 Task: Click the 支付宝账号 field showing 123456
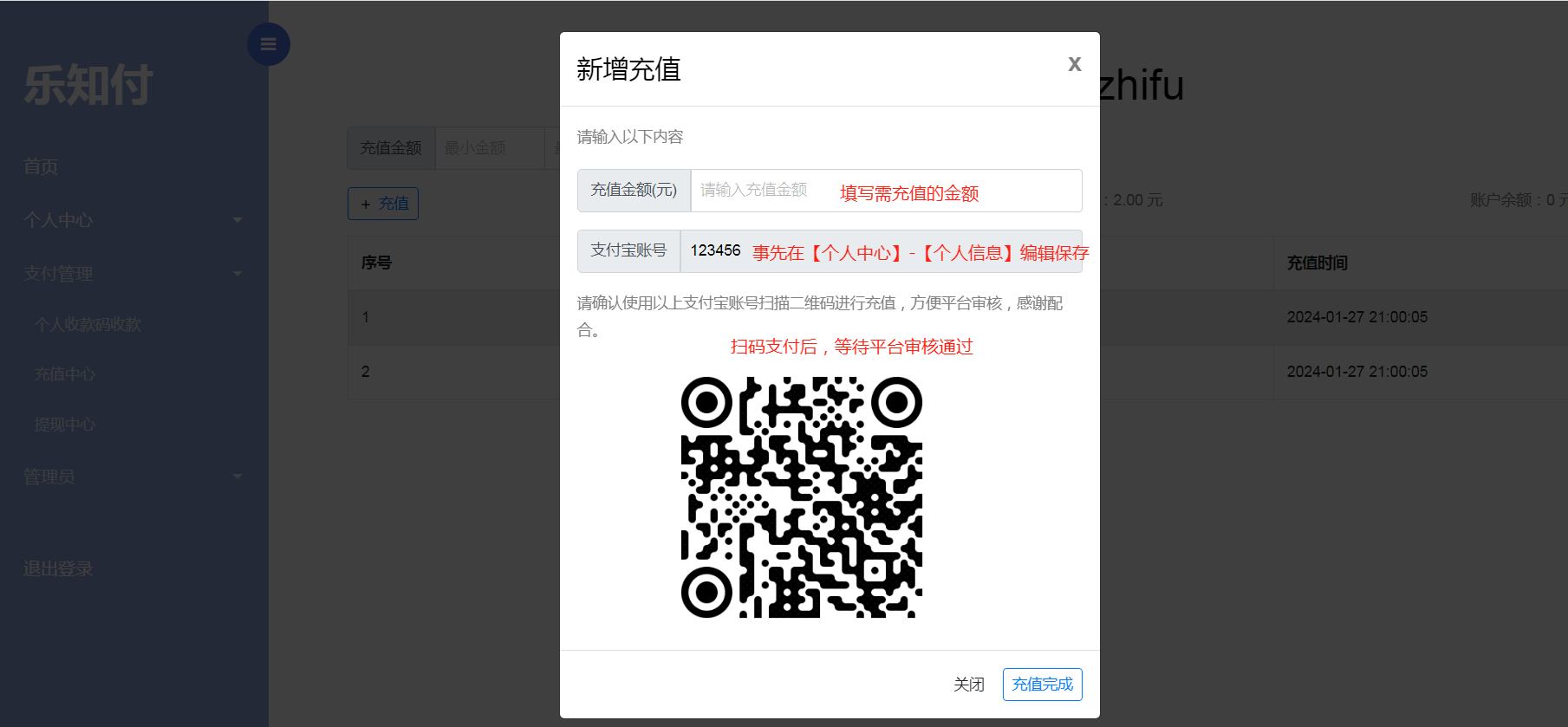(881, 251)
